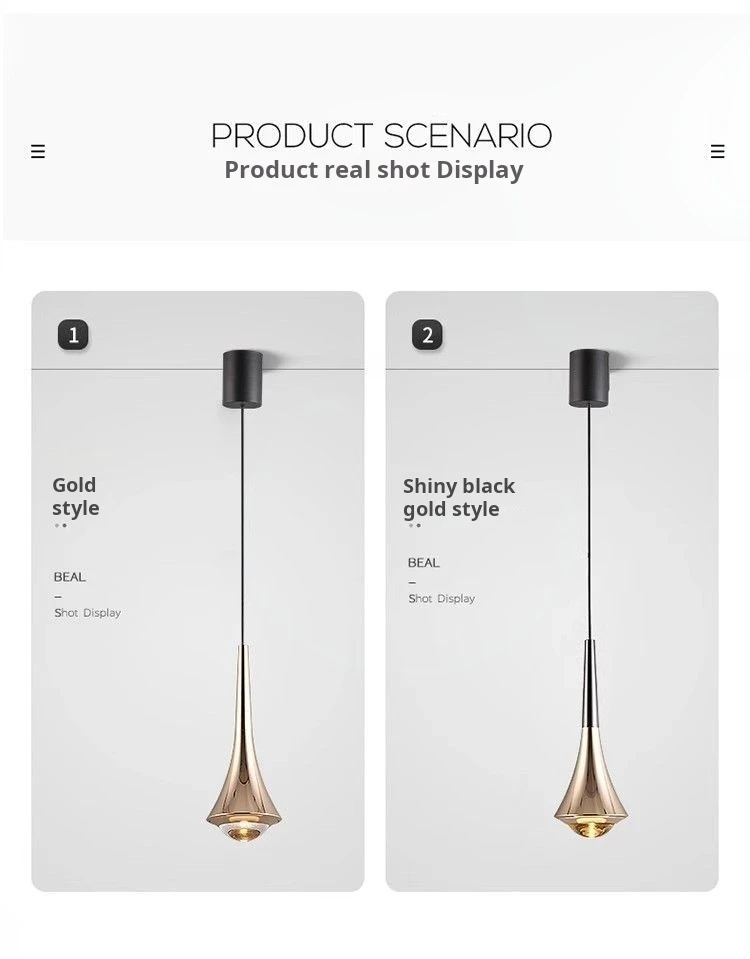Click Shot Display under Gold style
This screenshot has height=959, width=750.
pyautogui.click(x=87, y=613)
